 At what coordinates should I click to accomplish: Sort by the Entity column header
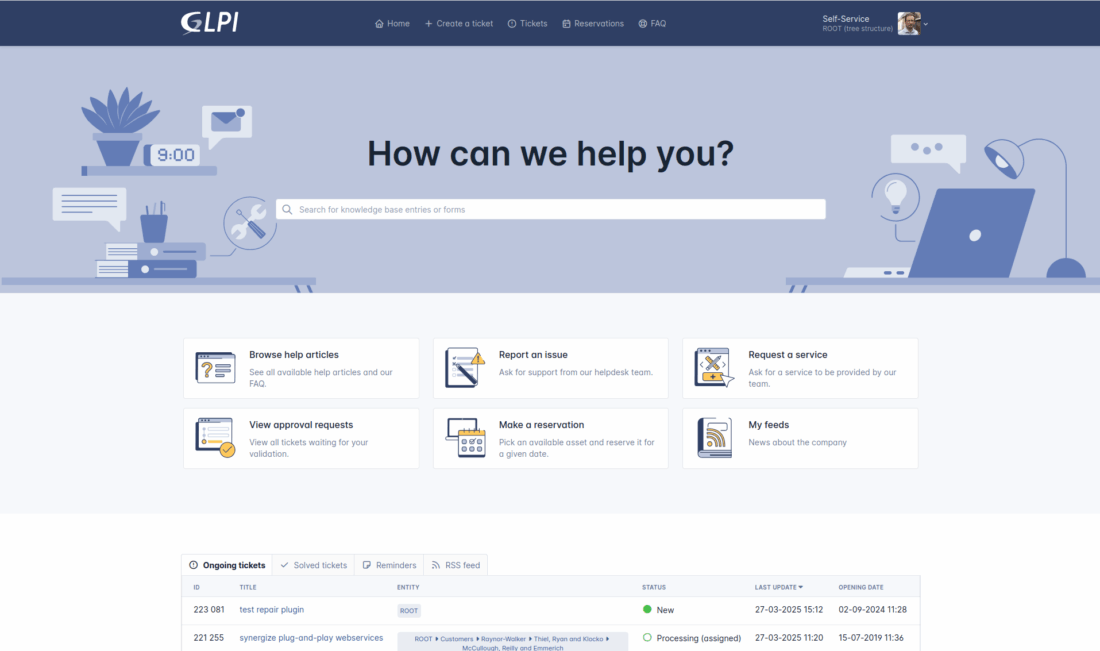pos(408,587)
